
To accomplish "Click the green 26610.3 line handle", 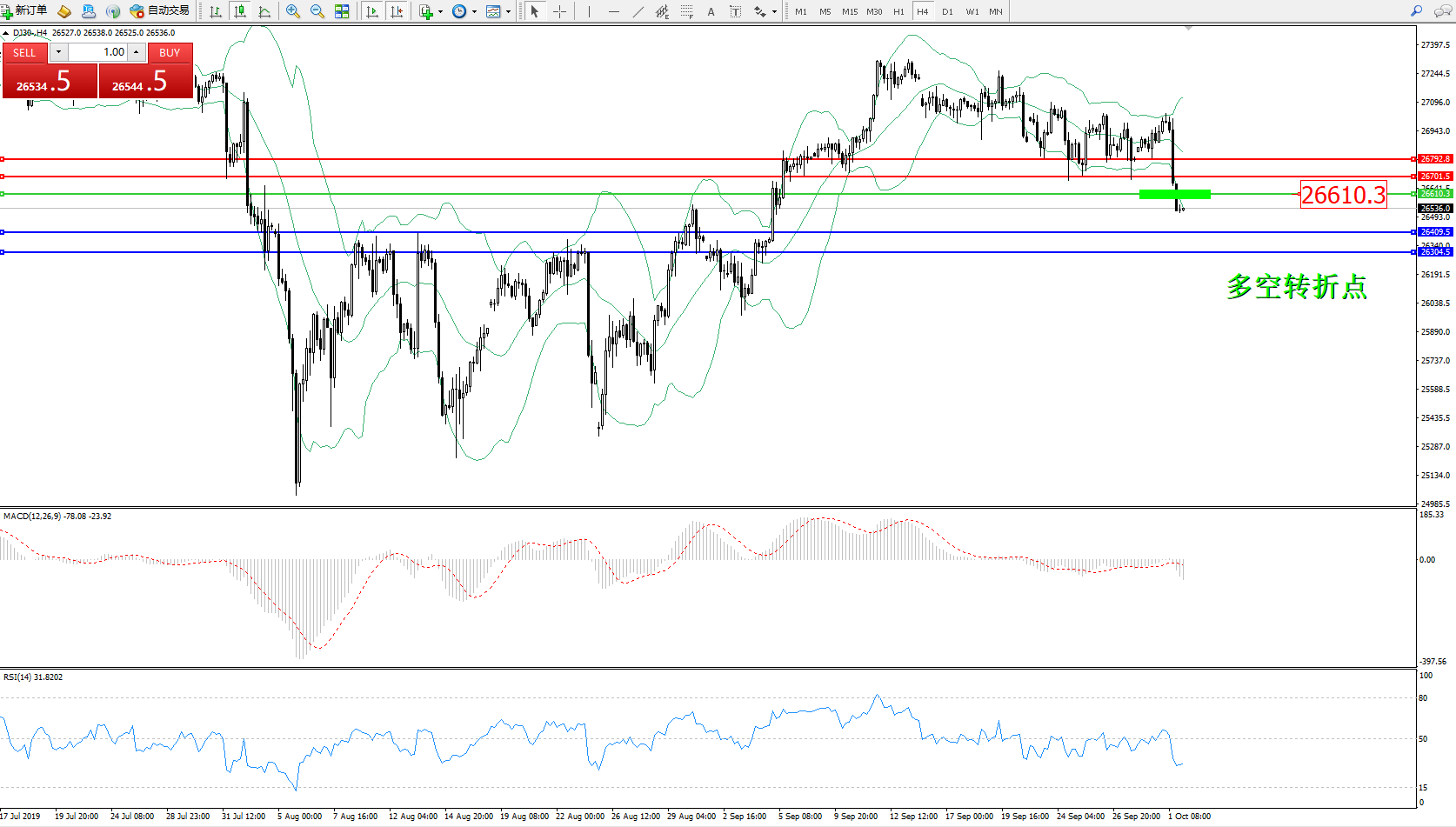I will [3, 194].
